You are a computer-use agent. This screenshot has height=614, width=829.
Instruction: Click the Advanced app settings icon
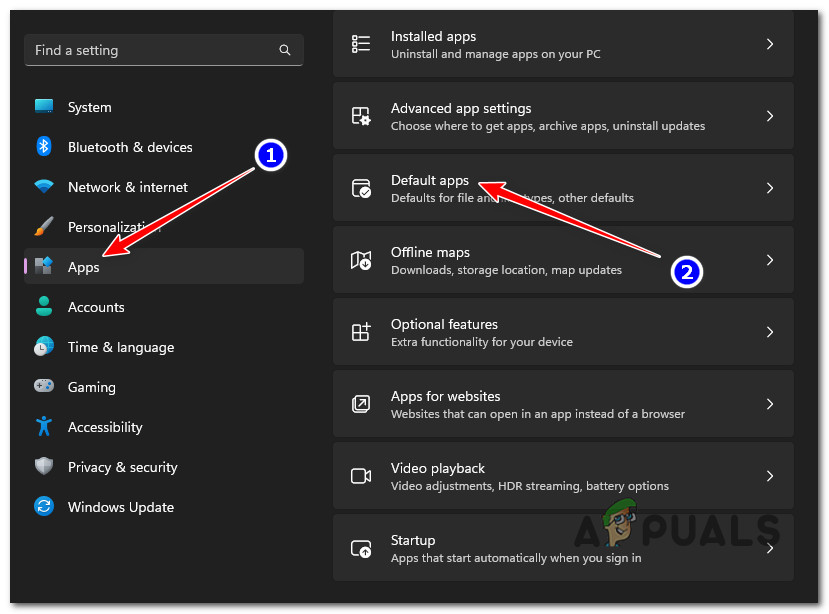tap(361, 116)
